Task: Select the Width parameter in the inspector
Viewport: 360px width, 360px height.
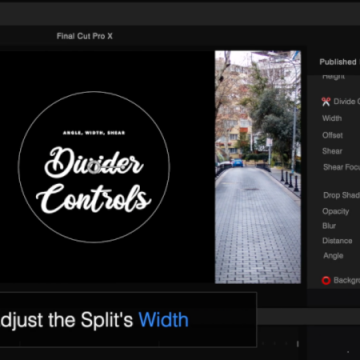Action: pos(332,118)
